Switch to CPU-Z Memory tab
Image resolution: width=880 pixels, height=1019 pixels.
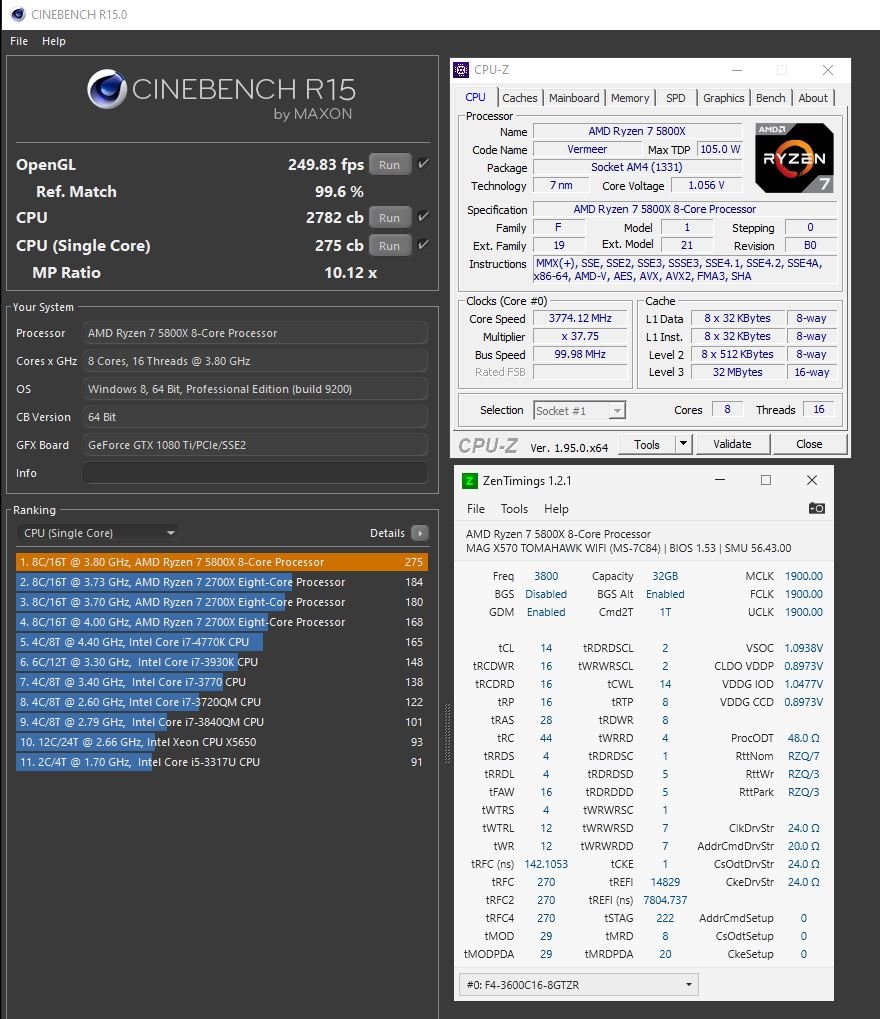[x=630, y=98]
